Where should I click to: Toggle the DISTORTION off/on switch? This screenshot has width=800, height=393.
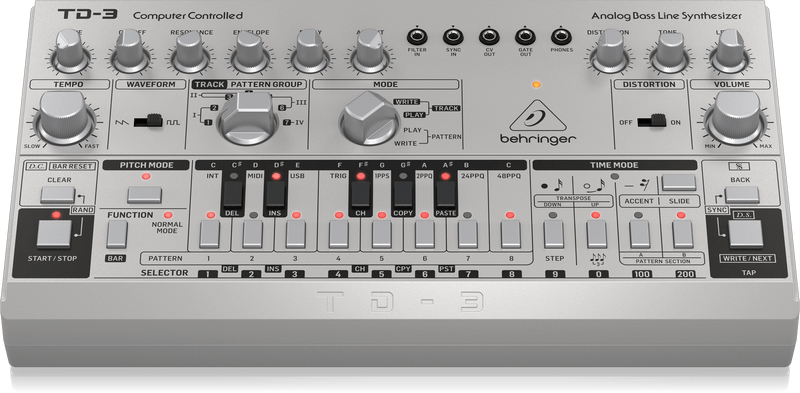(652, 121)
